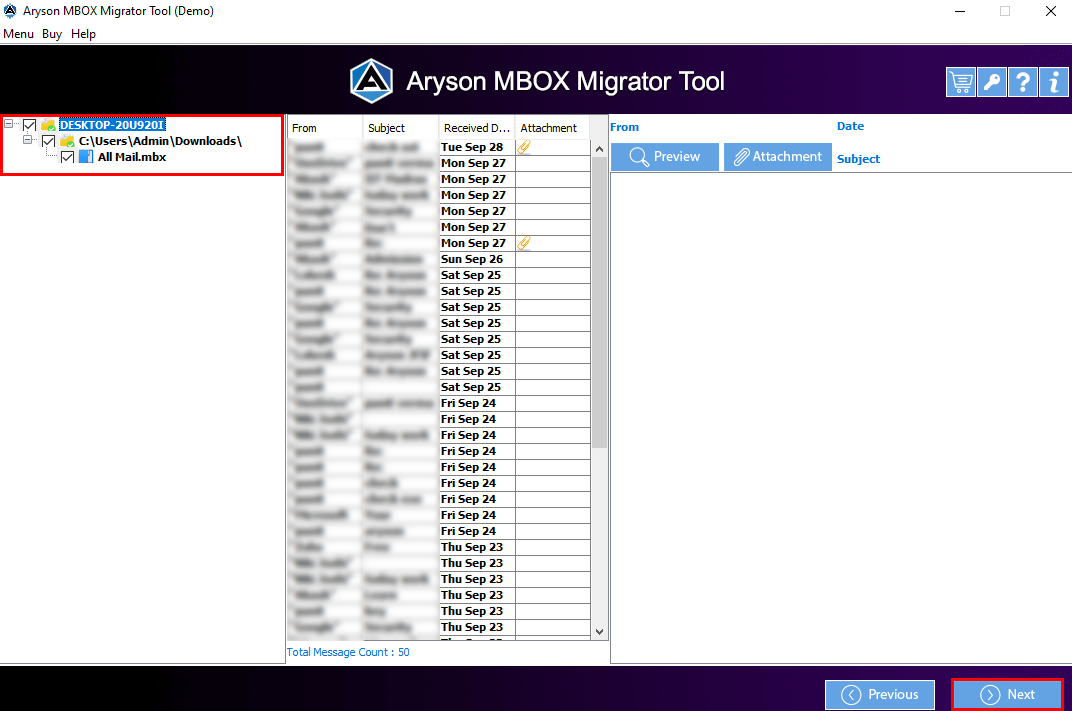The width and height of the screenshot is (1072, 711).
Task: Toggle the DESKTOP-20U920I checkbox
Action: [29, 125]
